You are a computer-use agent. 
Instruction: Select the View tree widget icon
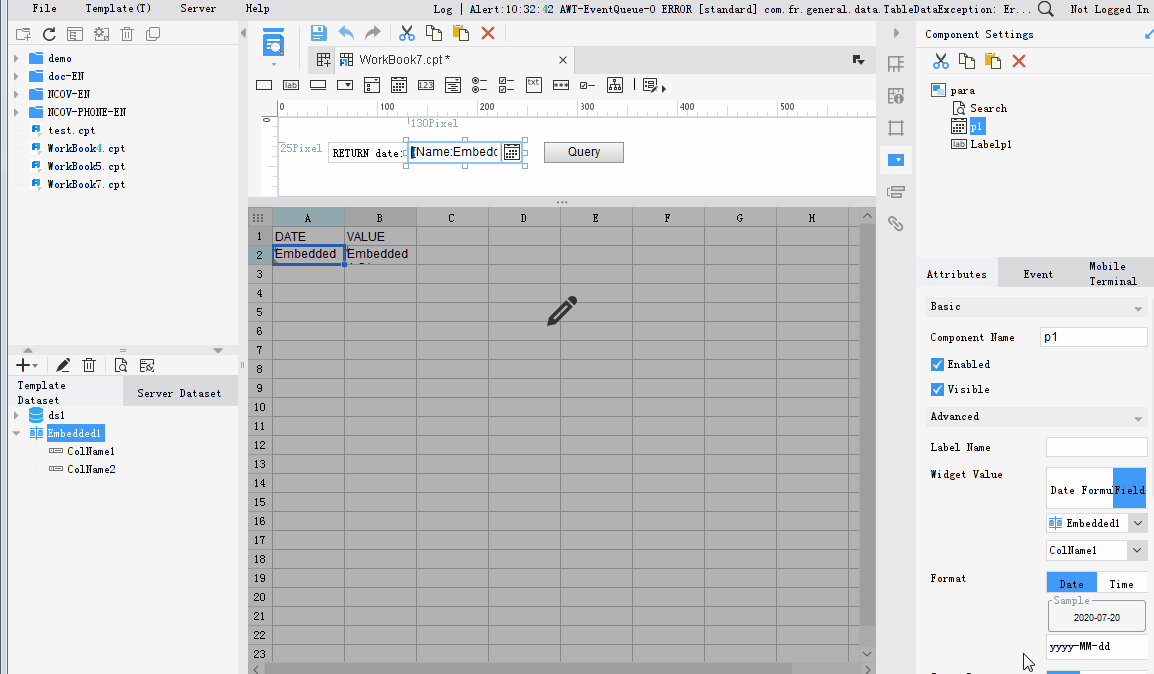[x=615, y=85]
